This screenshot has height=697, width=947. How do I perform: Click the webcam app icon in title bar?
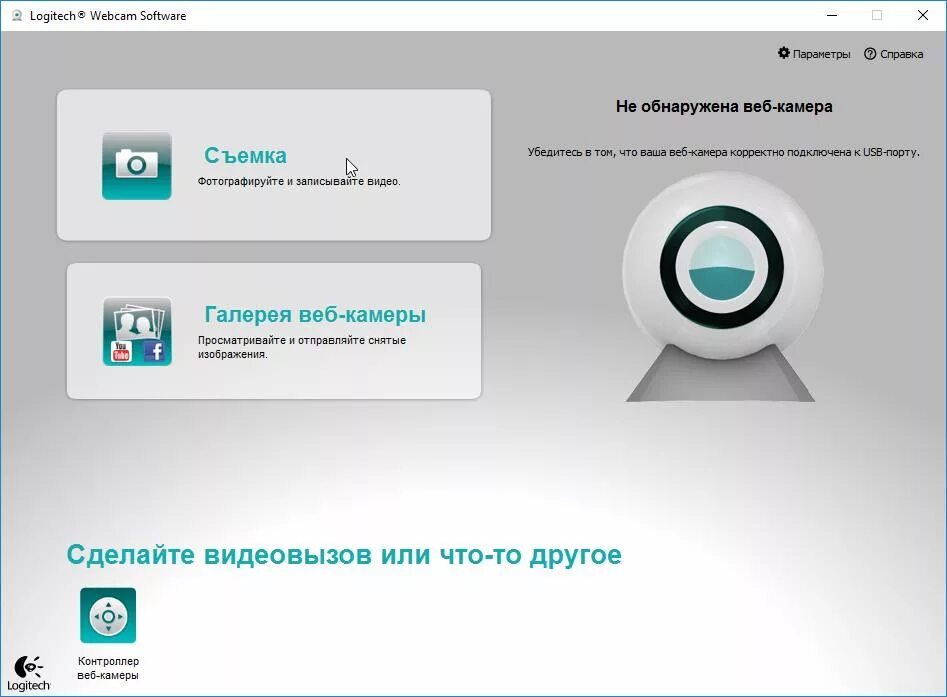coord(17,15)
